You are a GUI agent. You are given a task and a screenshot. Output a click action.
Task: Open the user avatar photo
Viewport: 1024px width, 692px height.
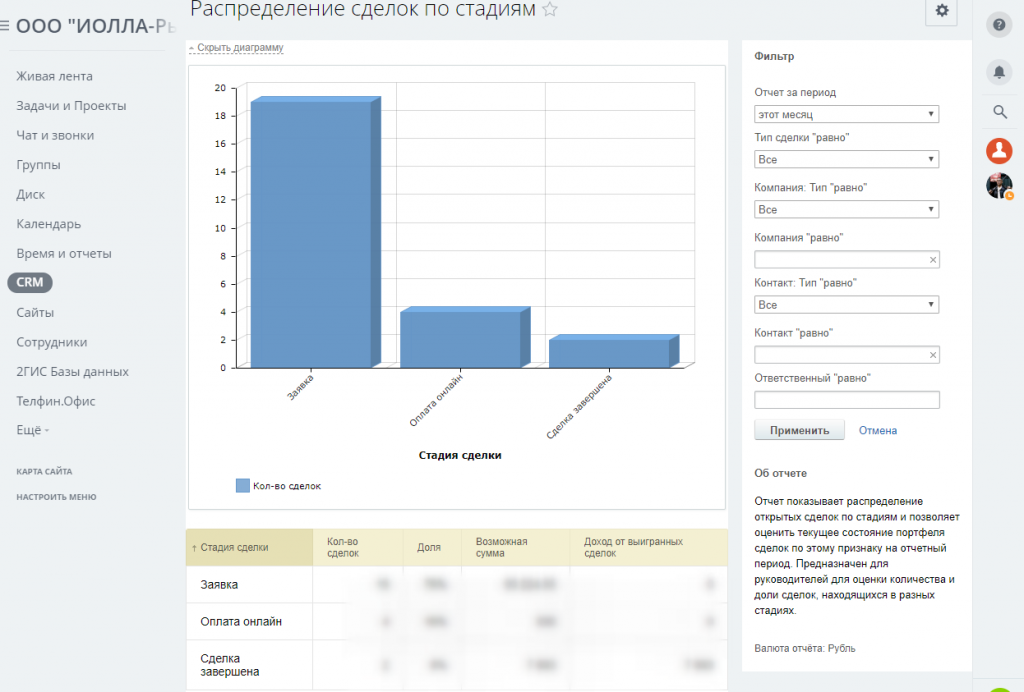click(999, 186)
